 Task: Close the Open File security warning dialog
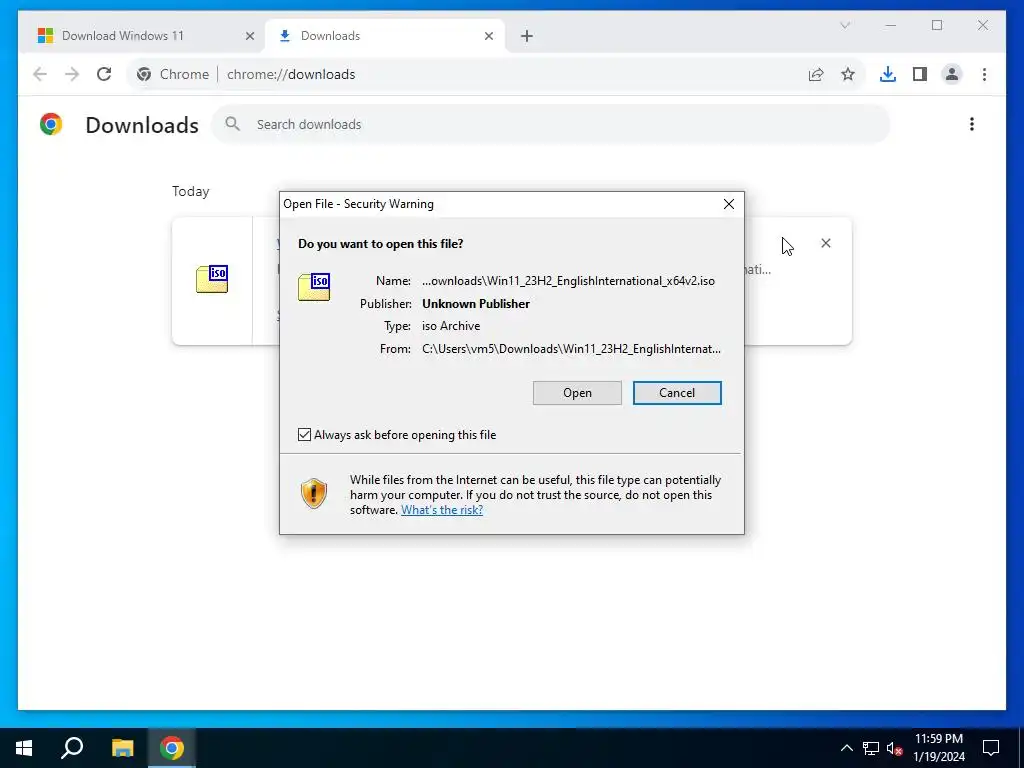729,204
